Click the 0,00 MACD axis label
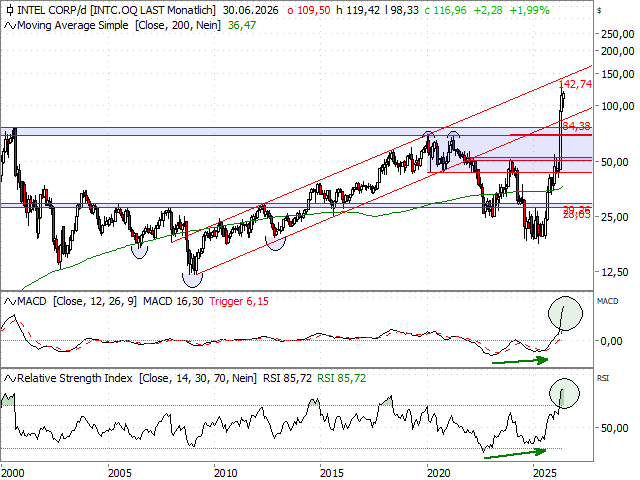 point(611,341)
